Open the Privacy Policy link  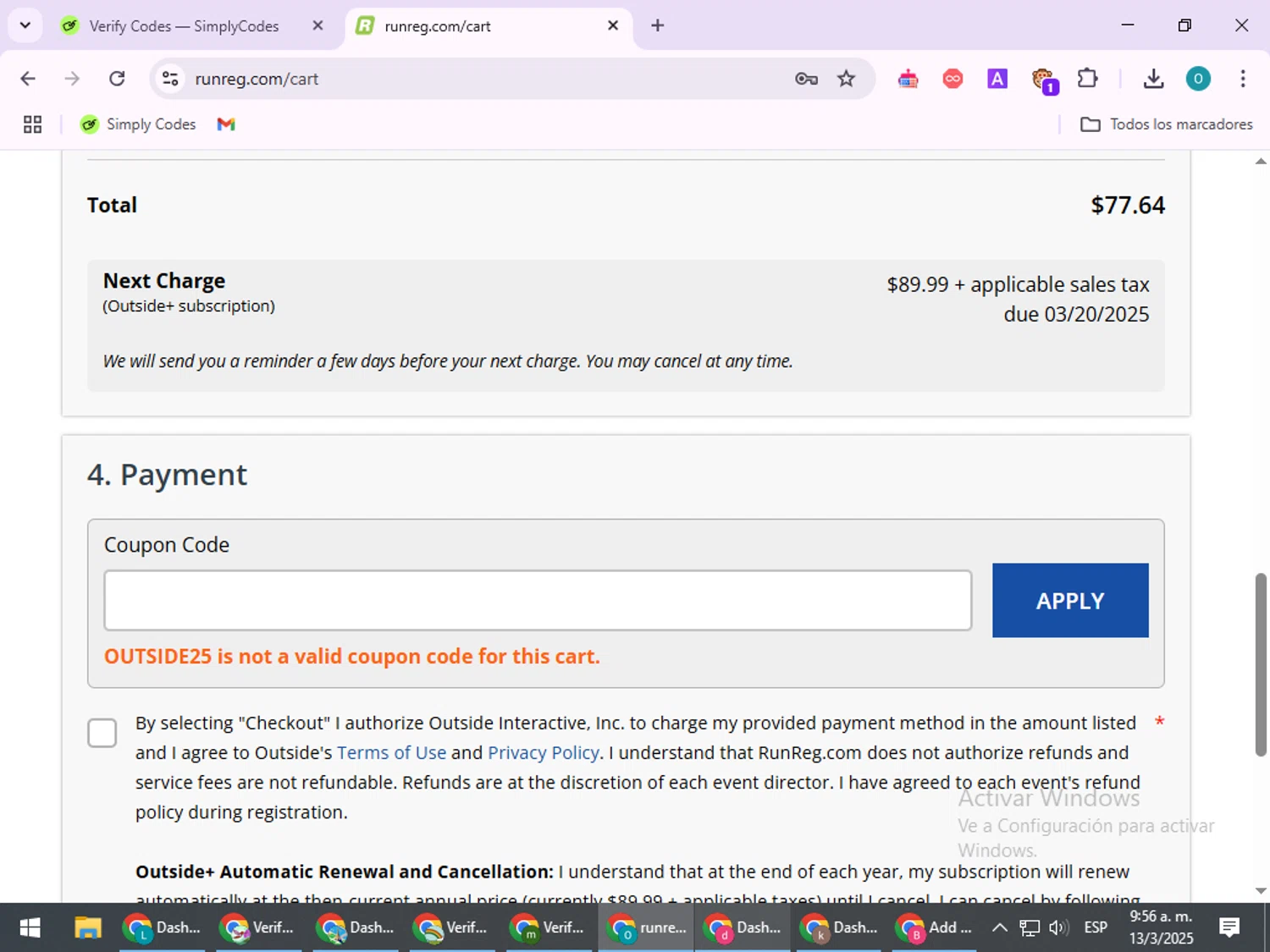pyautogui.click(x=543, y=752)
